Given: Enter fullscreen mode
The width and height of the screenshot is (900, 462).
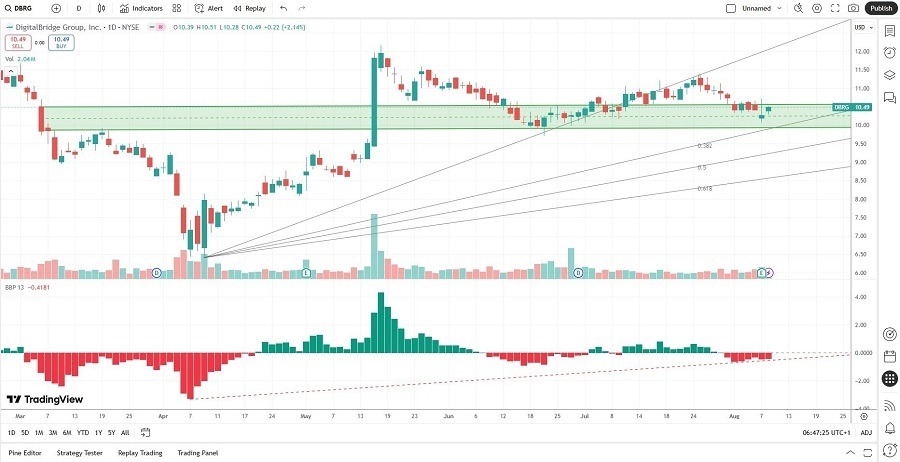Looking at the screenshot, I should 835,9.
